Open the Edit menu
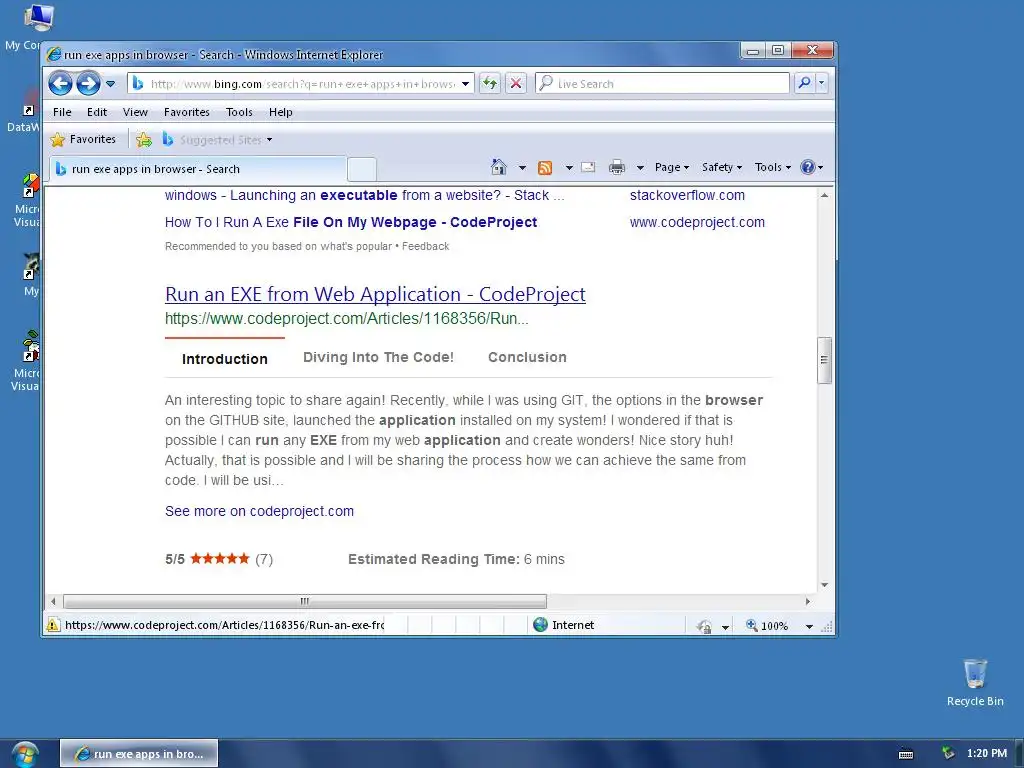 click(97, 112)
